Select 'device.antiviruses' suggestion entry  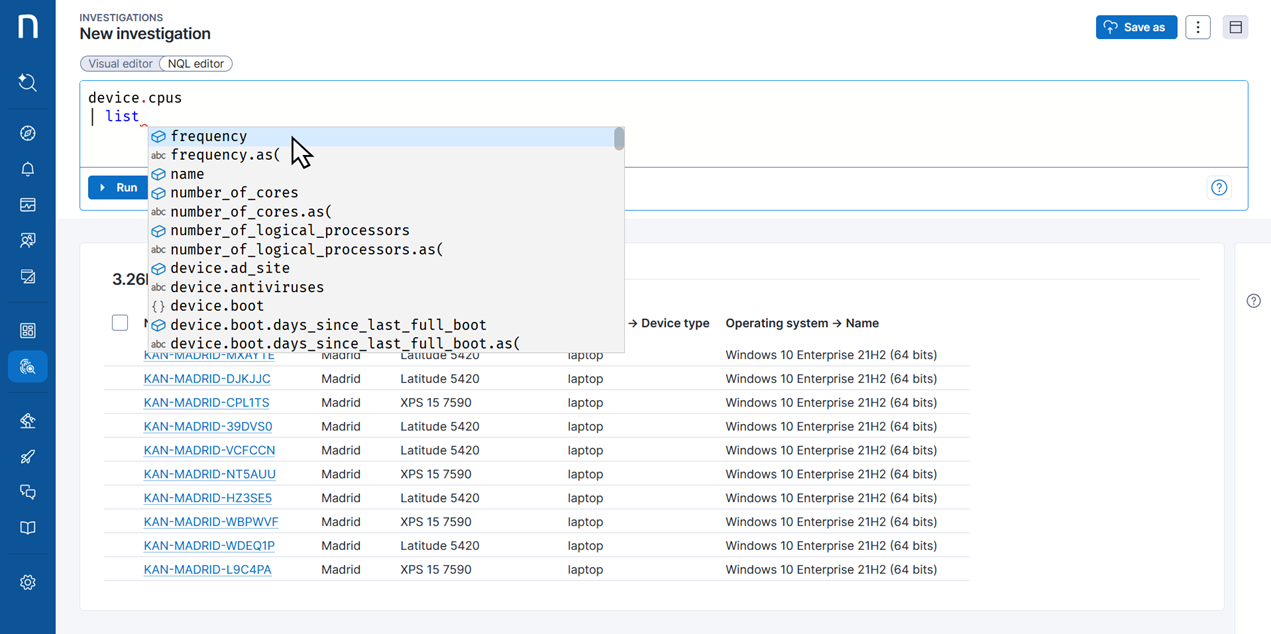pos(247,287)
